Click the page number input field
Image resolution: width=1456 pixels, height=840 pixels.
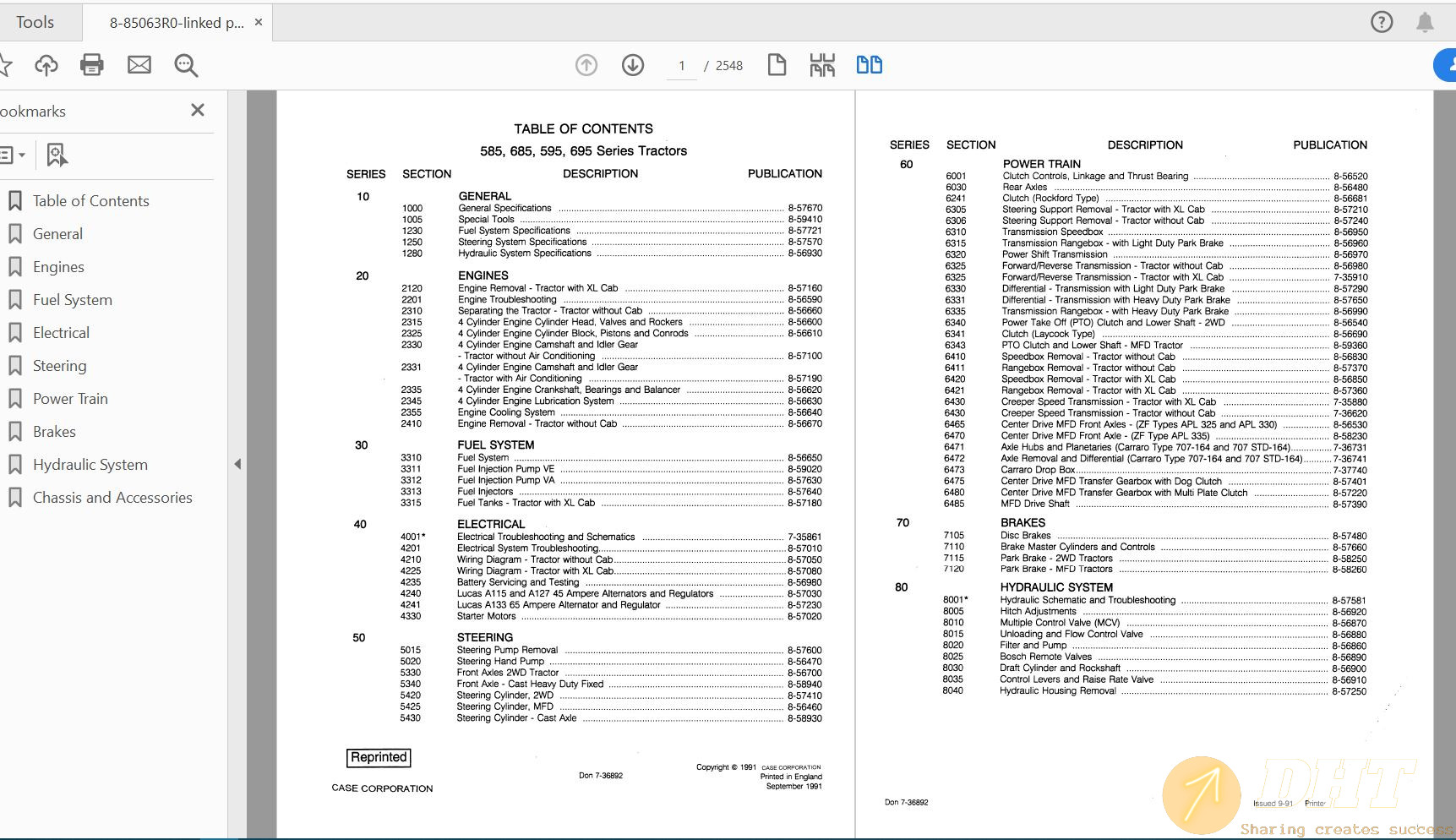pyautogui.click(x=681, y=66)
